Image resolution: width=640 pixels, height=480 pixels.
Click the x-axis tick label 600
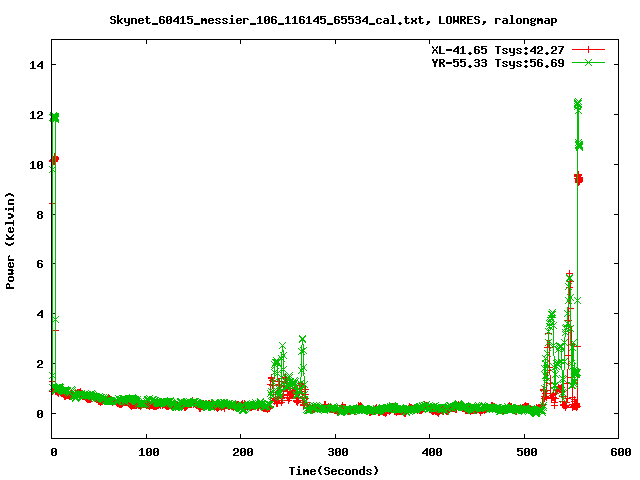(621, 452)
